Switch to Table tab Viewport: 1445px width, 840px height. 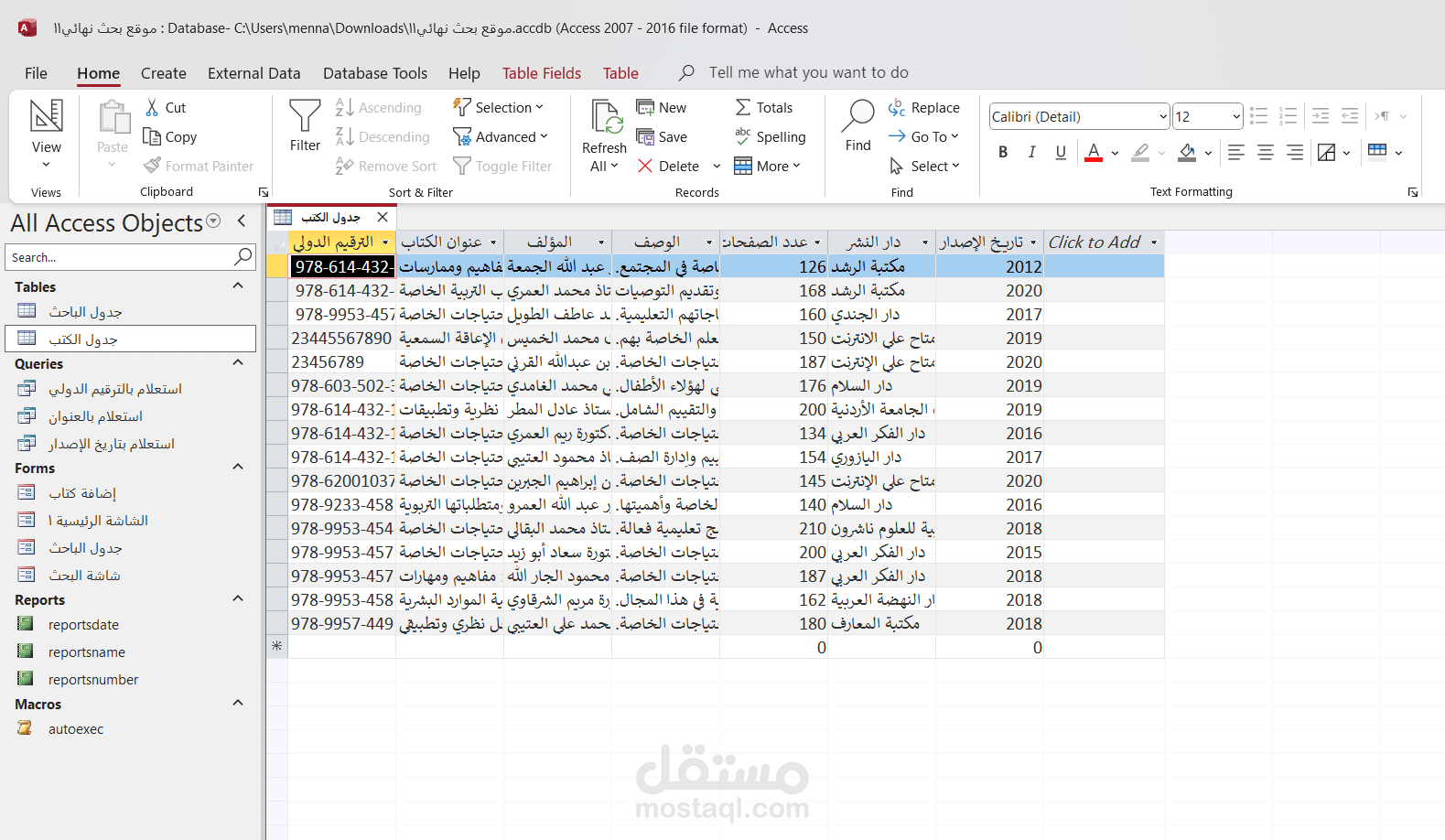[620, 73]
